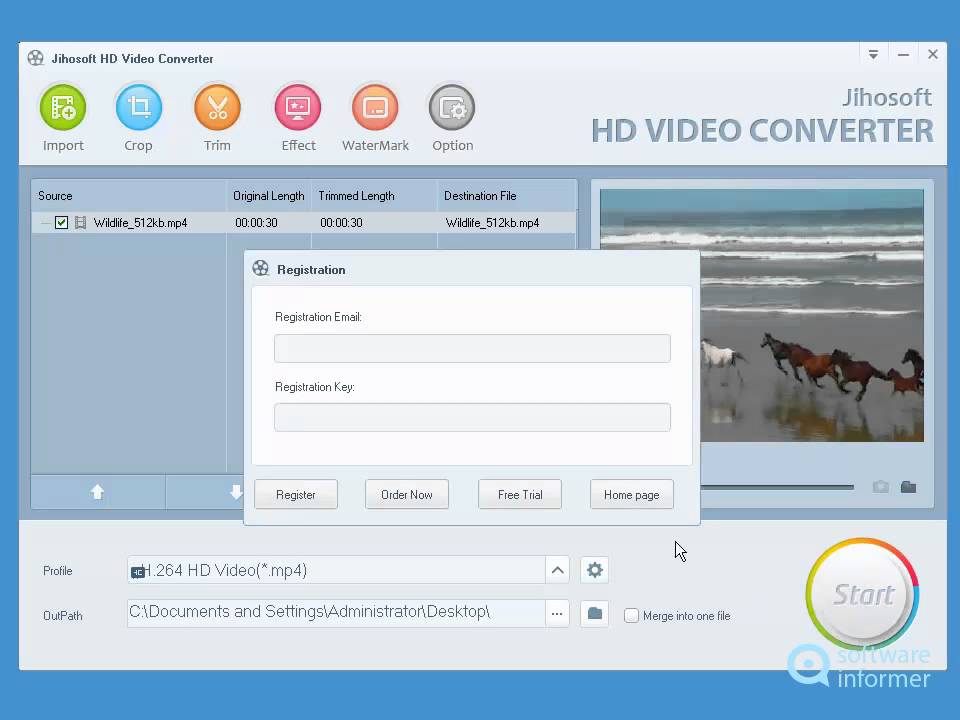This screenshot has height=720, width=960.
Task: Open the Effect tool
Action: click(298, 108)
